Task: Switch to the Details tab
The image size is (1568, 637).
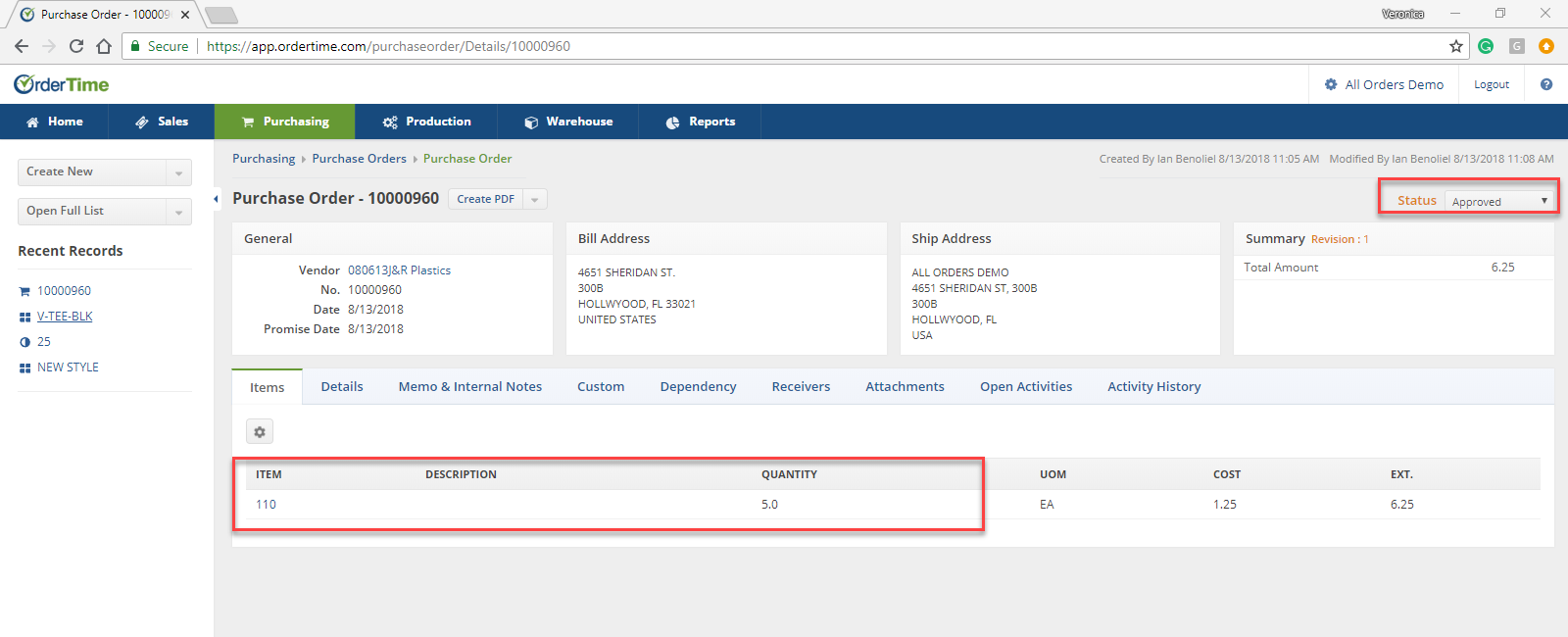Action: coord(342,387)
